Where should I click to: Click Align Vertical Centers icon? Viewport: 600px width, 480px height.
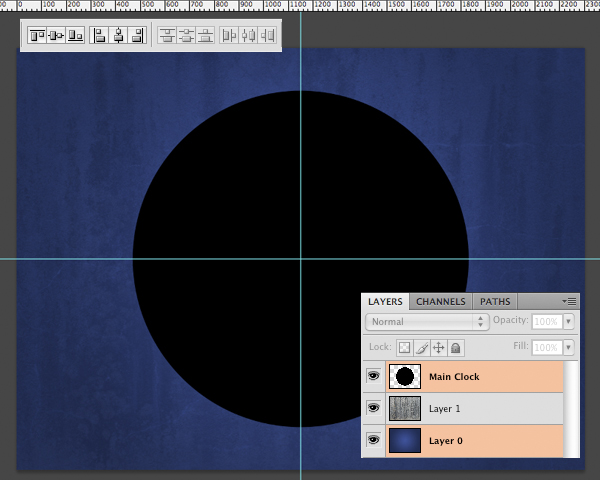click(x=56, y=35)
